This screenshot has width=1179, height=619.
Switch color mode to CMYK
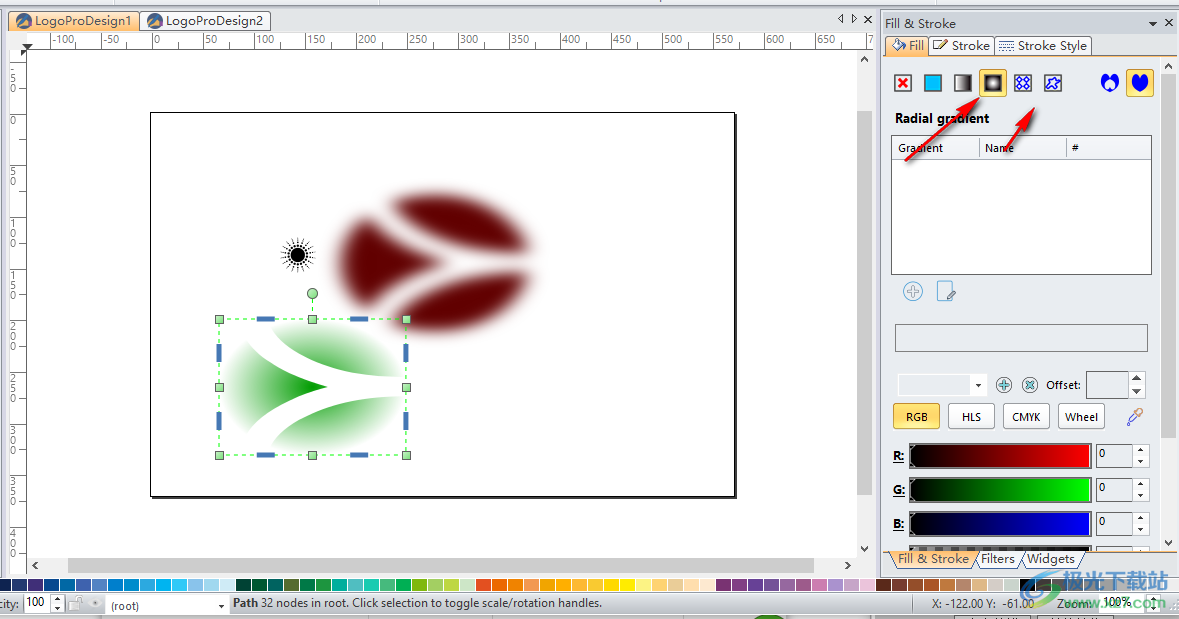click(x=1026, y=416)
